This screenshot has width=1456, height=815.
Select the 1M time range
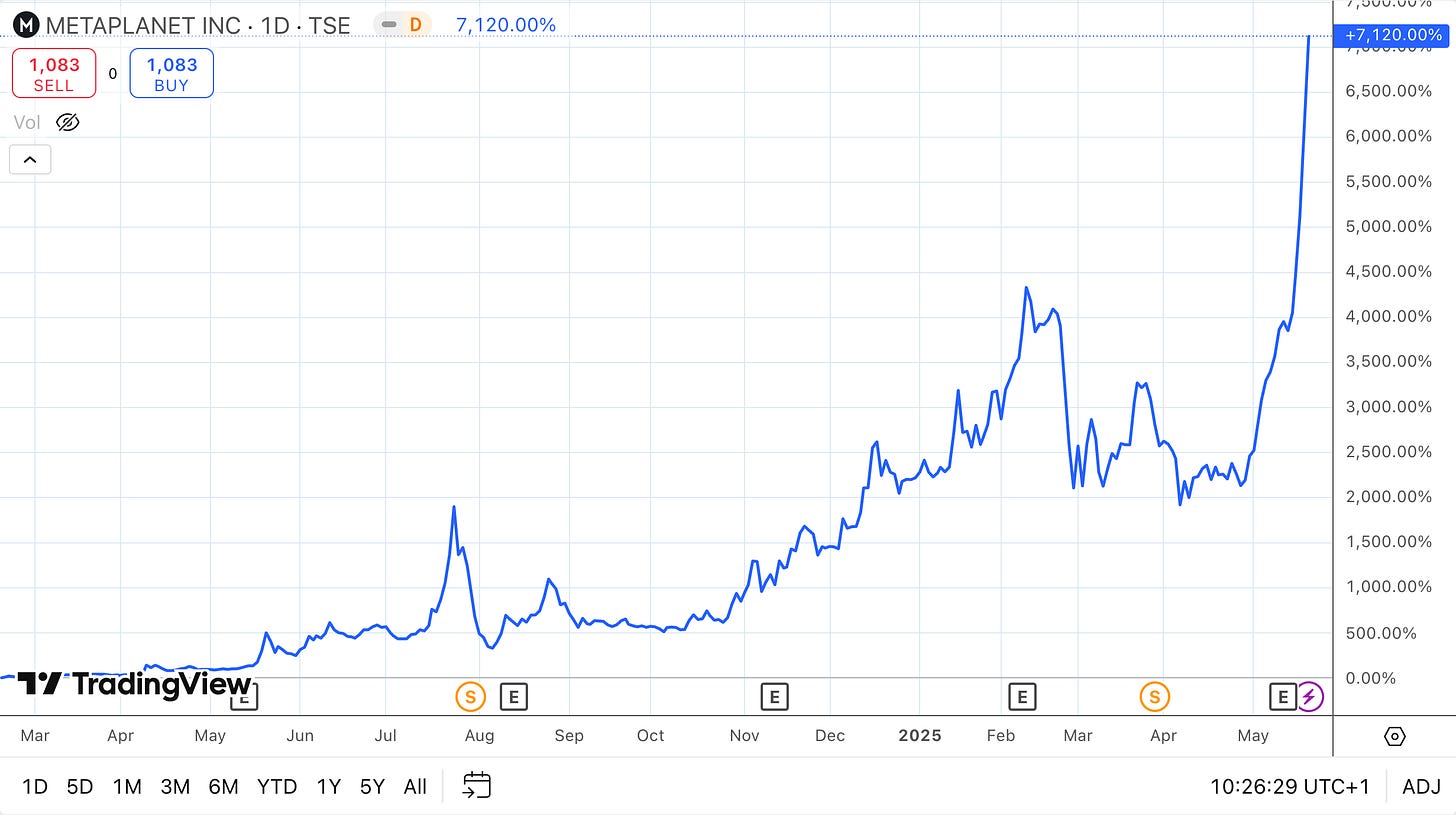tap(127, 787)
